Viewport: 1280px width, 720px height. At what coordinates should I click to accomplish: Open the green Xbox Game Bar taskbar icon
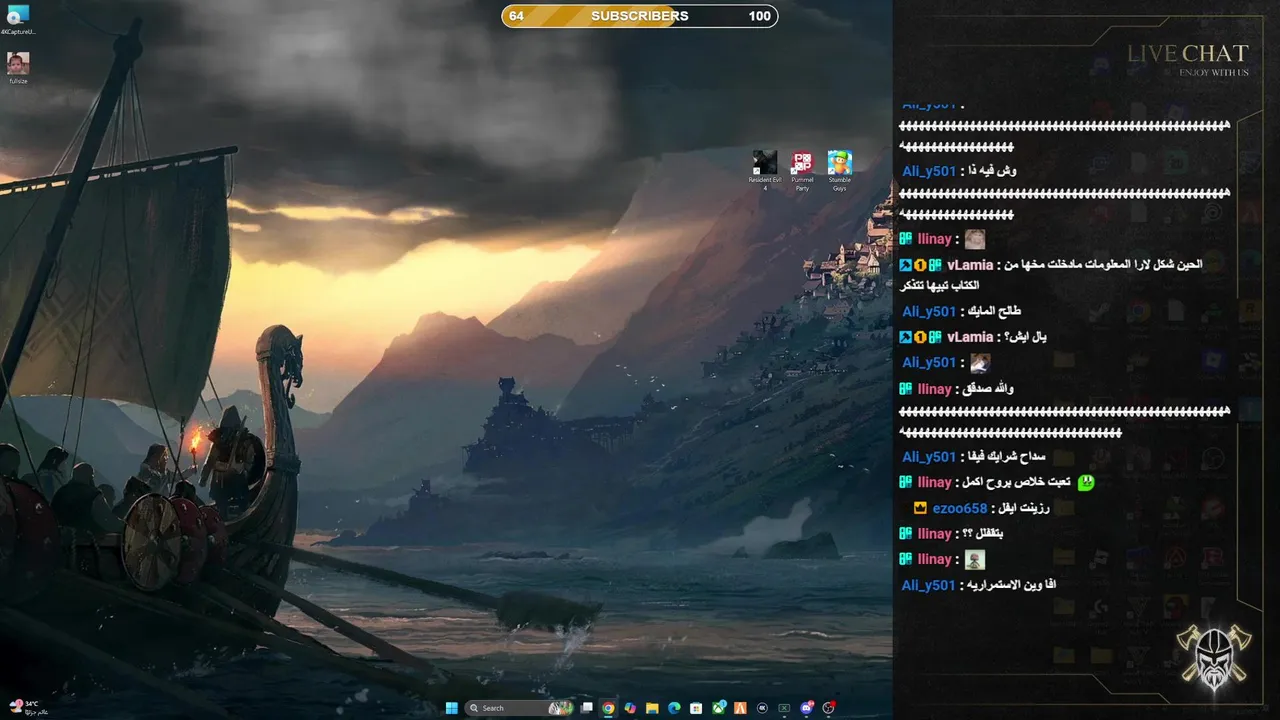point(784,708)
